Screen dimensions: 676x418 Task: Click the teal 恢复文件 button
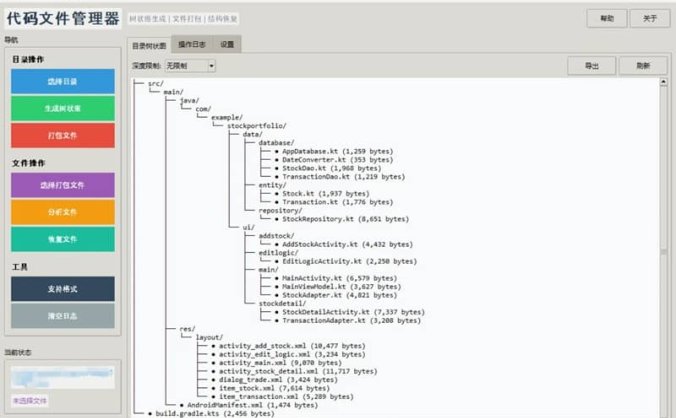62,239
